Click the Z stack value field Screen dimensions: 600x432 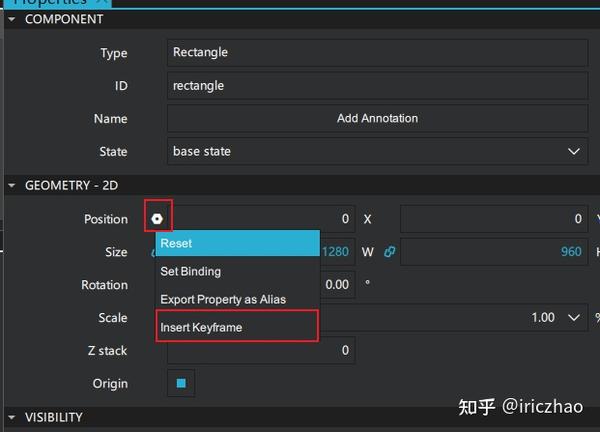pyautogui.click(x=260, y=350)
